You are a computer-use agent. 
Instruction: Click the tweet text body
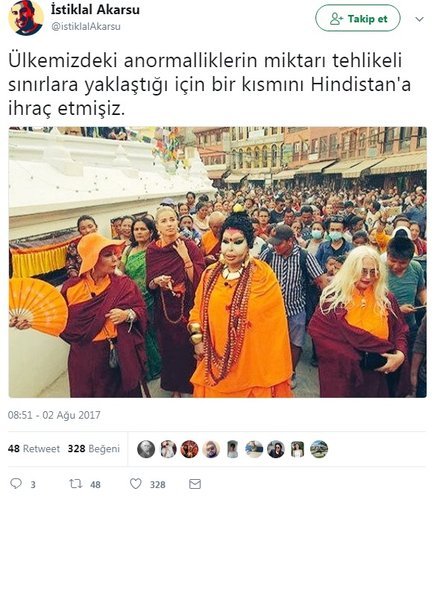click(209, 85)
